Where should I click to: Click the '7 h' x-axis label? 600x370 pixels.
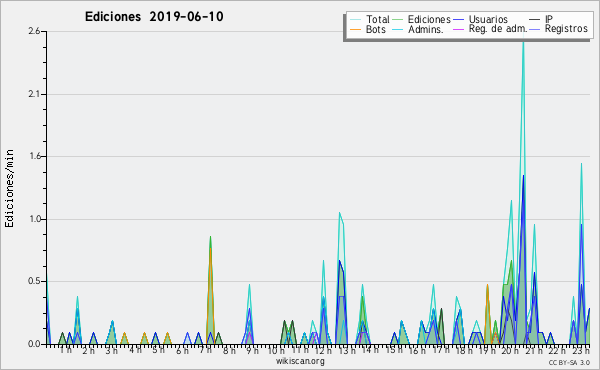pos(205,350)
